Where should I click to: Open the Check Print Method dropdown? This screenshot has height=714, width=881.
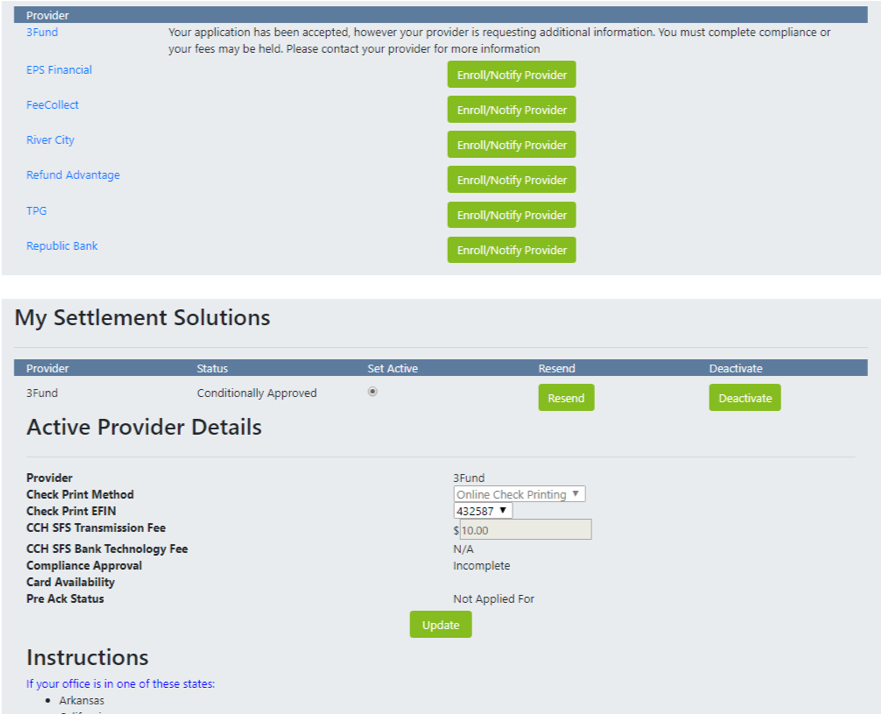[x=519, y=494]
